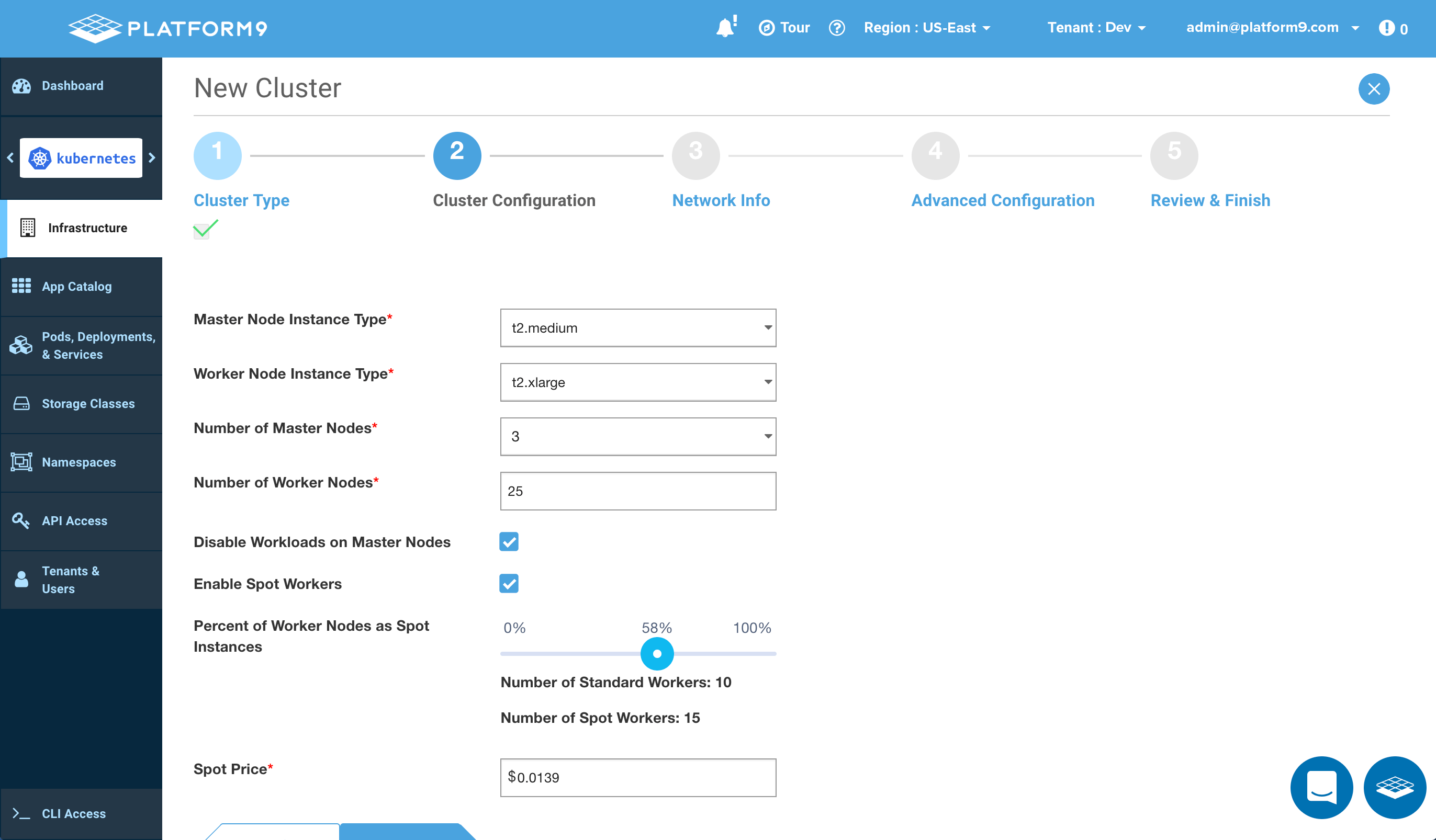Open Master Node Instance Type dropdown

point(638,328)
